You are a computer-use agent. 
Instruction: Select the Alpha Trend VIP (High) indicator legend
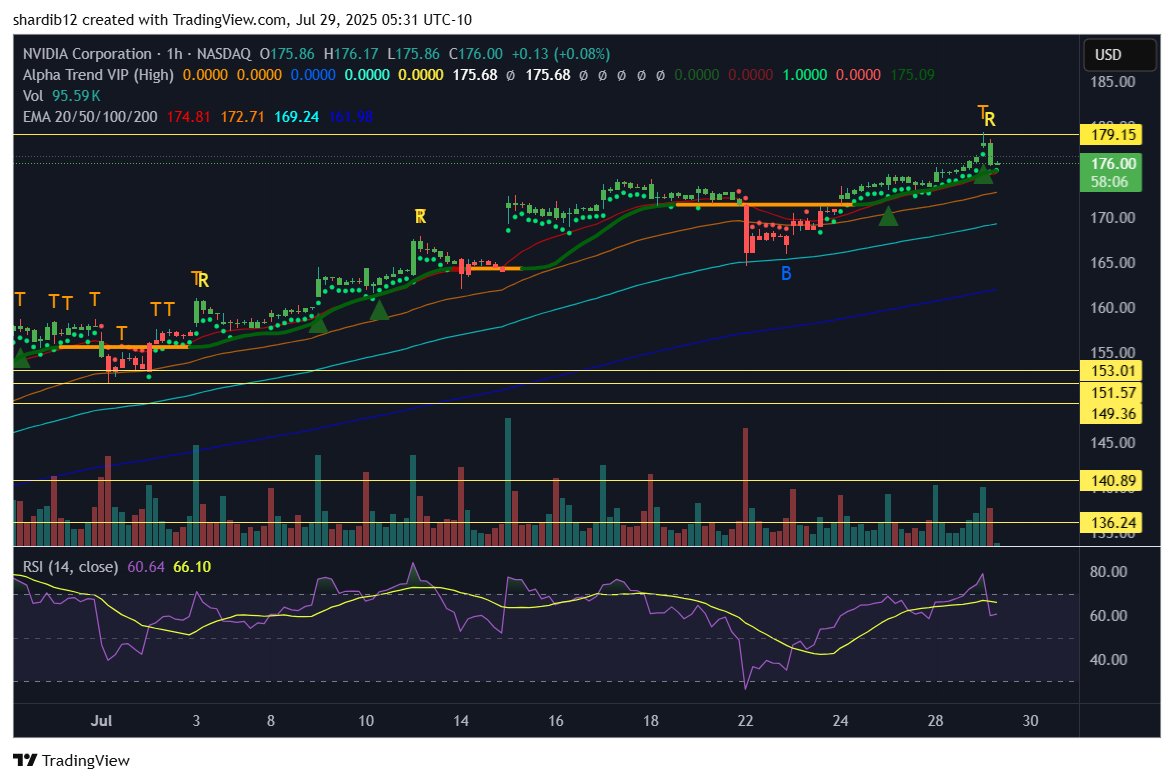pyautogui.click(x=98, y=75)
